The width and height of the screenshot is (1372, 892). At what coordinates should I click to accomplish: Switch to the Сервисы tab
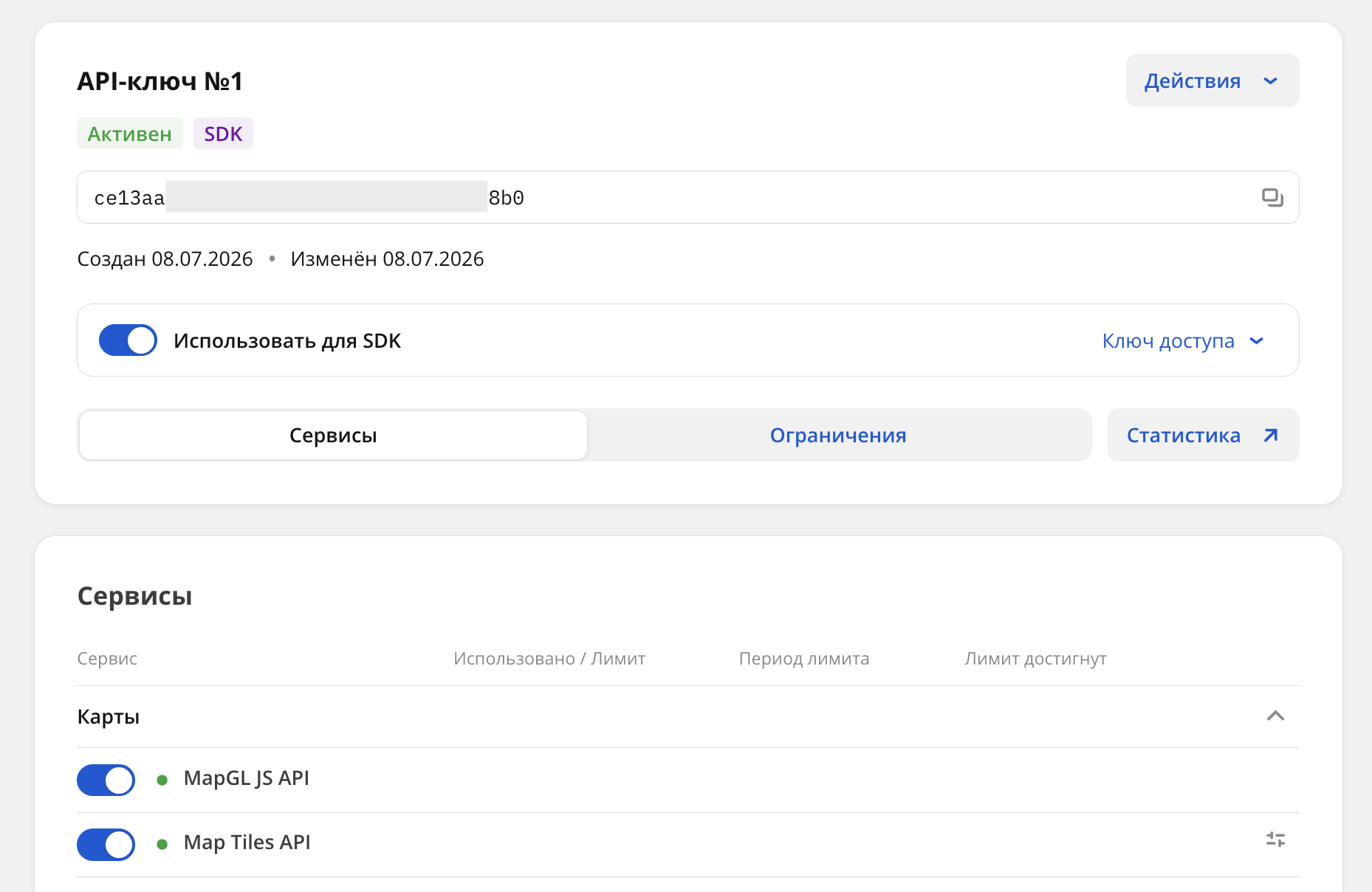coord(333,436)
